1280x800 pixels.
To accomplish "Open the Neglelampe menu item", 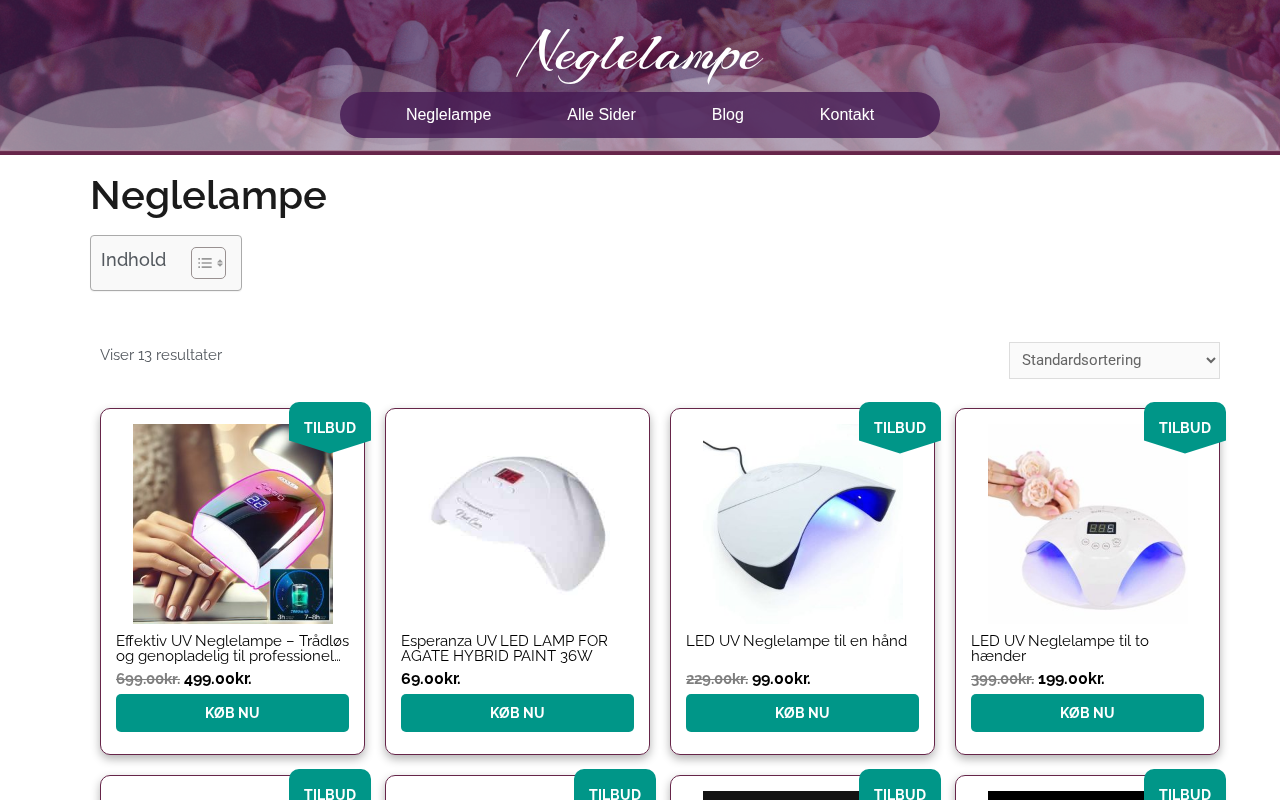I will pos(448,115).
